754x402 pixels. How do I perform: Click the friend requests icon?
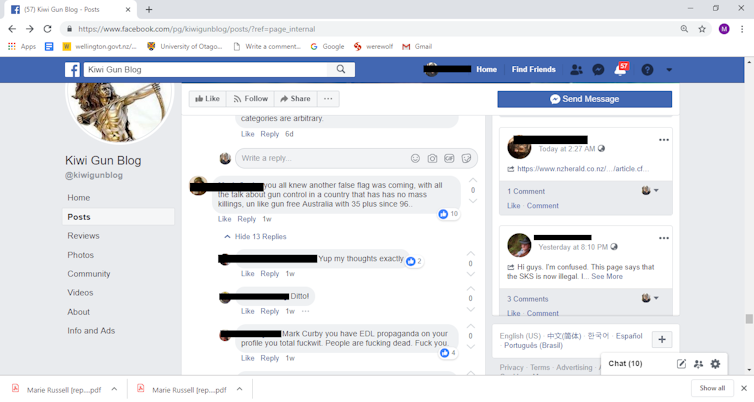[576, 70]
